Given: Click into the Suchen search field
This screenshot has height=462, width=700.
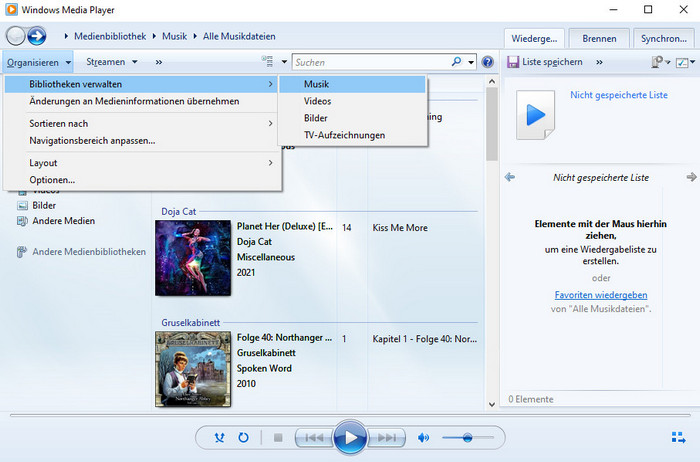Looking at the screenshot, I should point(371,62).
